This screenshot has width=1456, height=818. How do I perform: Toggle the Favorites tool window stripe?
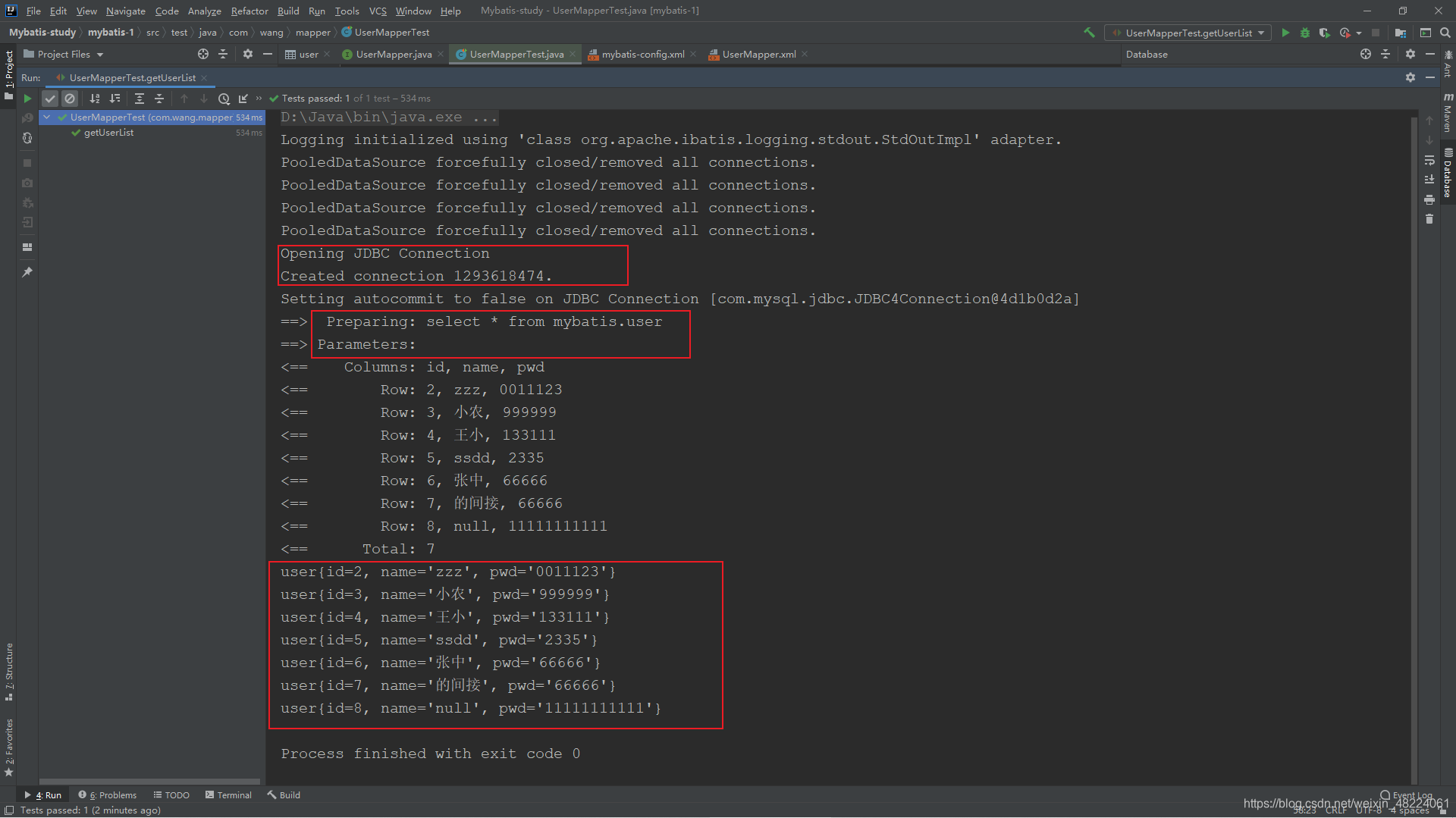tap(9, 747)
